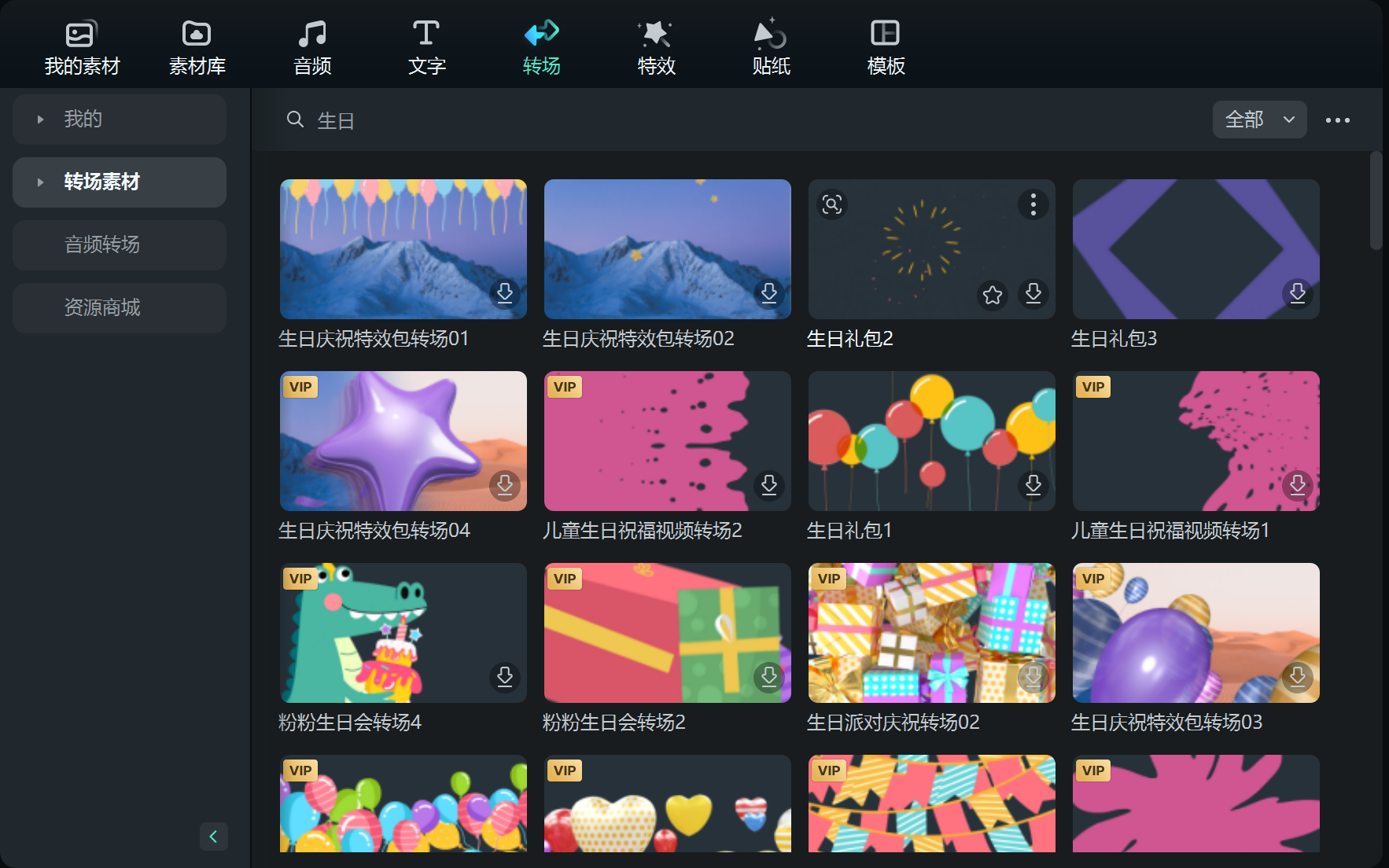Screen dimensions: 1389x868
Task: Download the 生日礼包3 transition
Action: (1297, 293)
